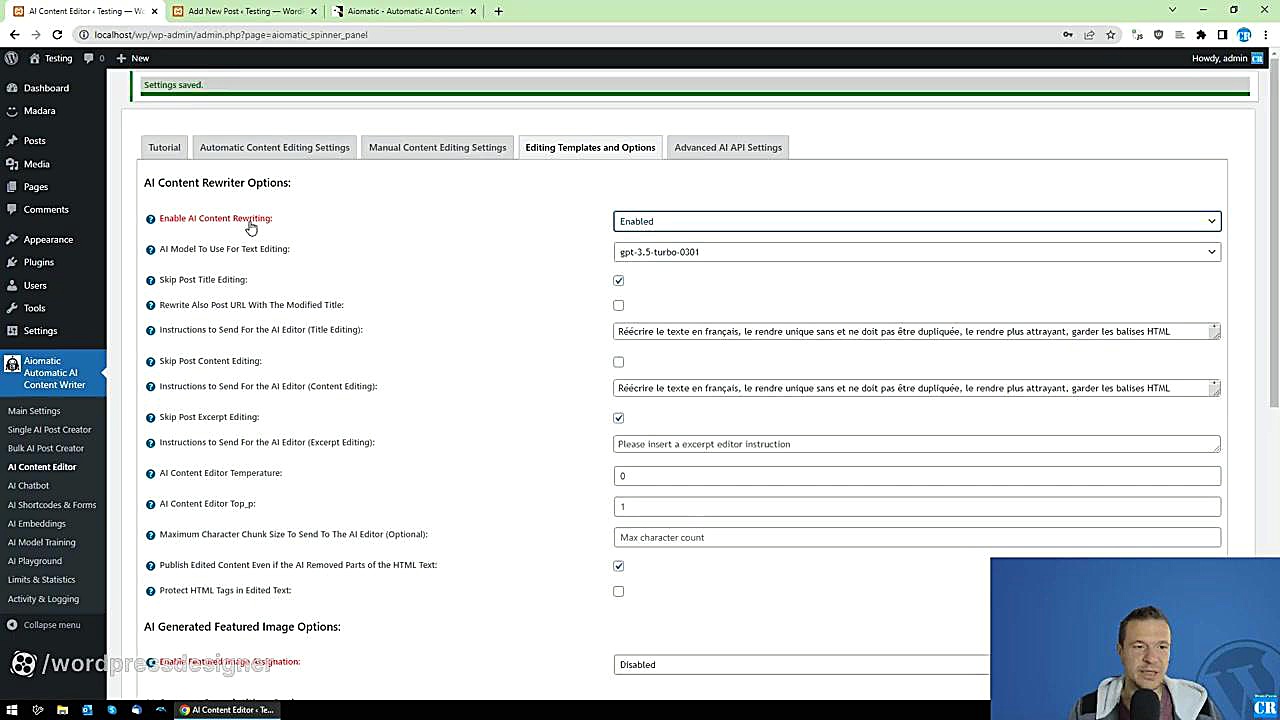The width and height of the screenshot is (1280, 720).
Task: Open Single AI Post Creator submenu link
Action: click(49, 430)
